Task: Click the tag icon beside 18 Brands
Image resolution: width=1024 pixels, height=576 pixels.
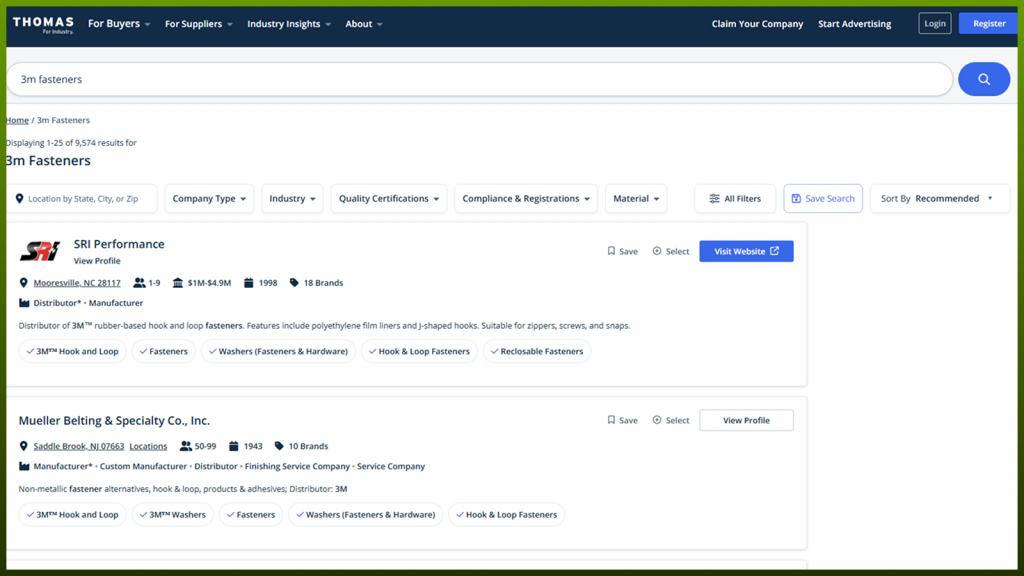Action: [295, 283]
